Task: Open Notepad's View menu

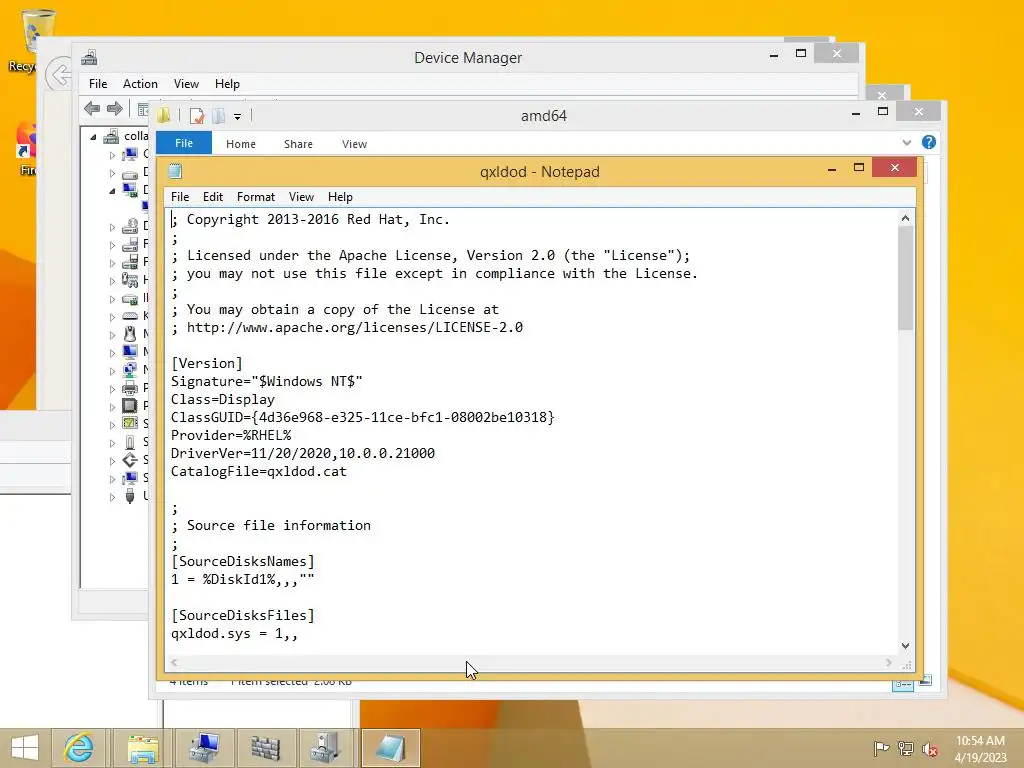Action: point(301,197)
